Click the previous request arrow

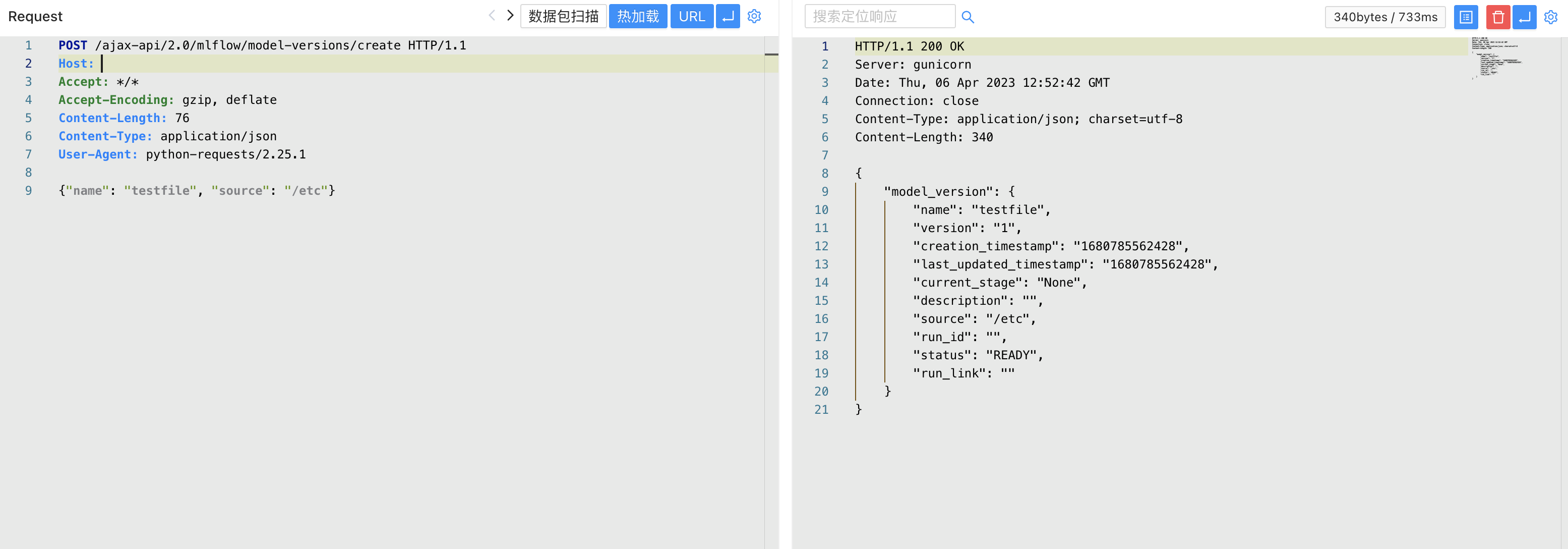coord(492,16)
